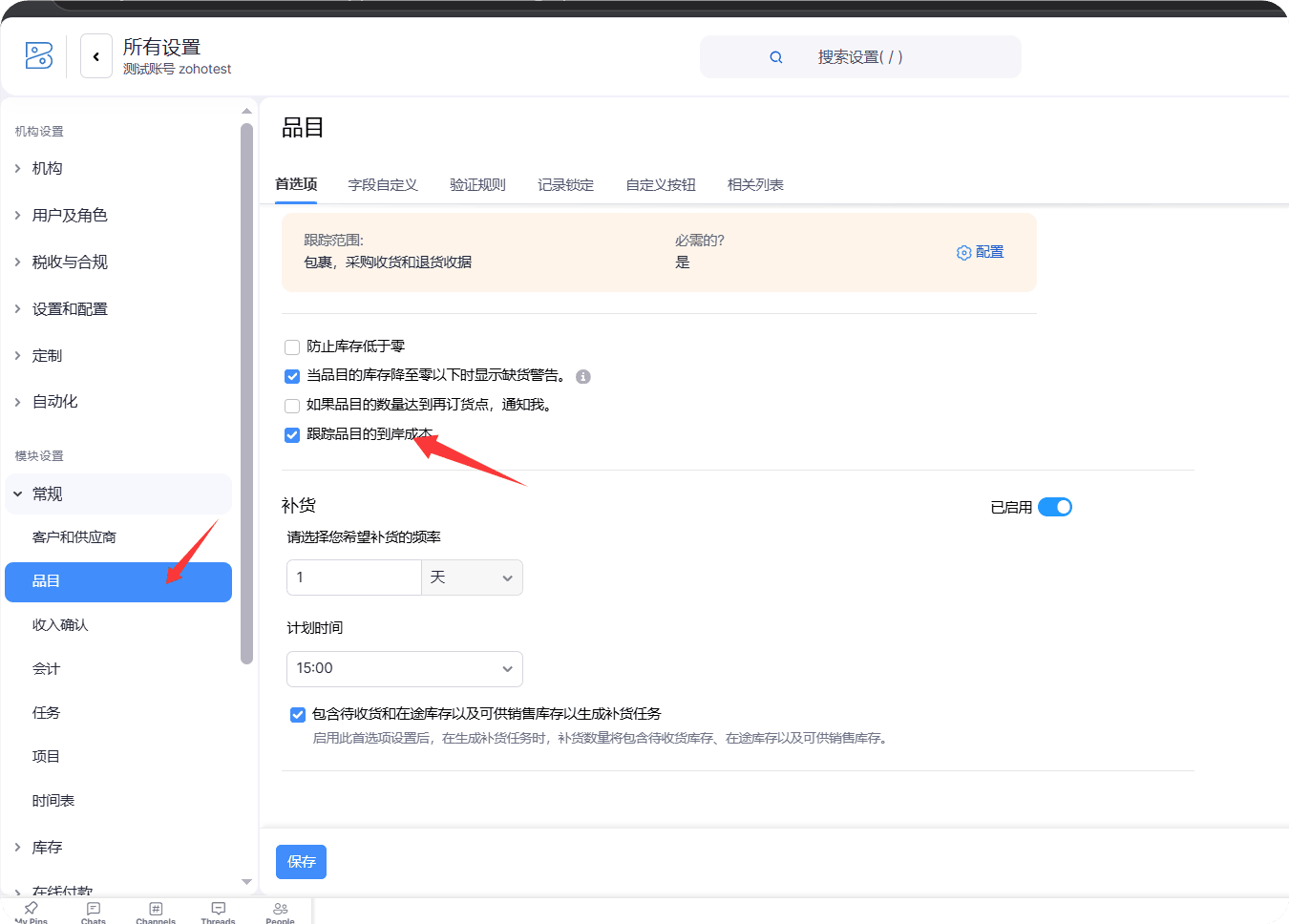Image resolution: width=1289 pixels, height=924 pixels.
Task: Select 品目 in sidebar
Action: pyautogui.click(x=118, y=582)
